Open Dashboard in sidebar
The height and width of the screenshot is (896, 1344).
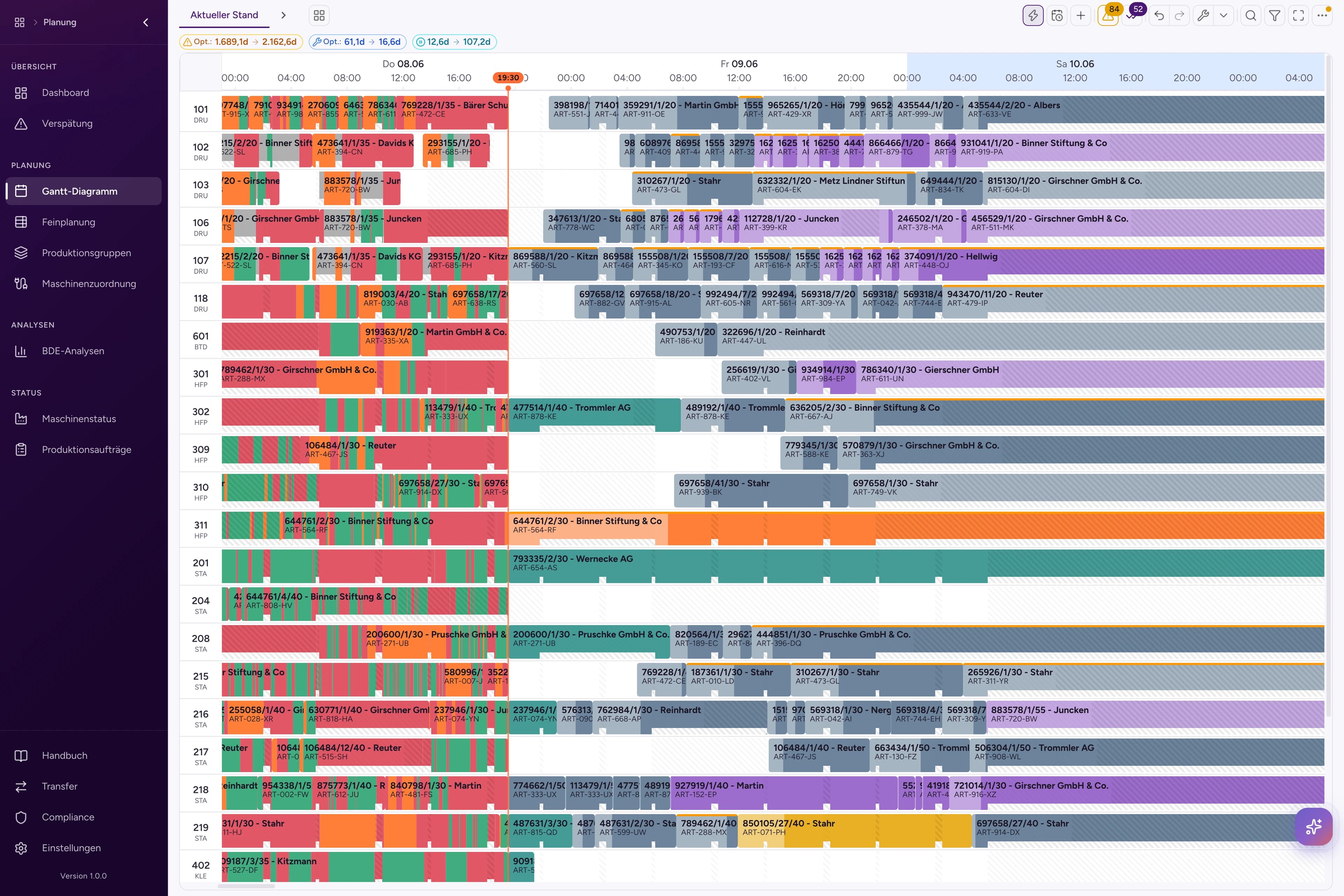pyautogui.click(x=83, y=92)
